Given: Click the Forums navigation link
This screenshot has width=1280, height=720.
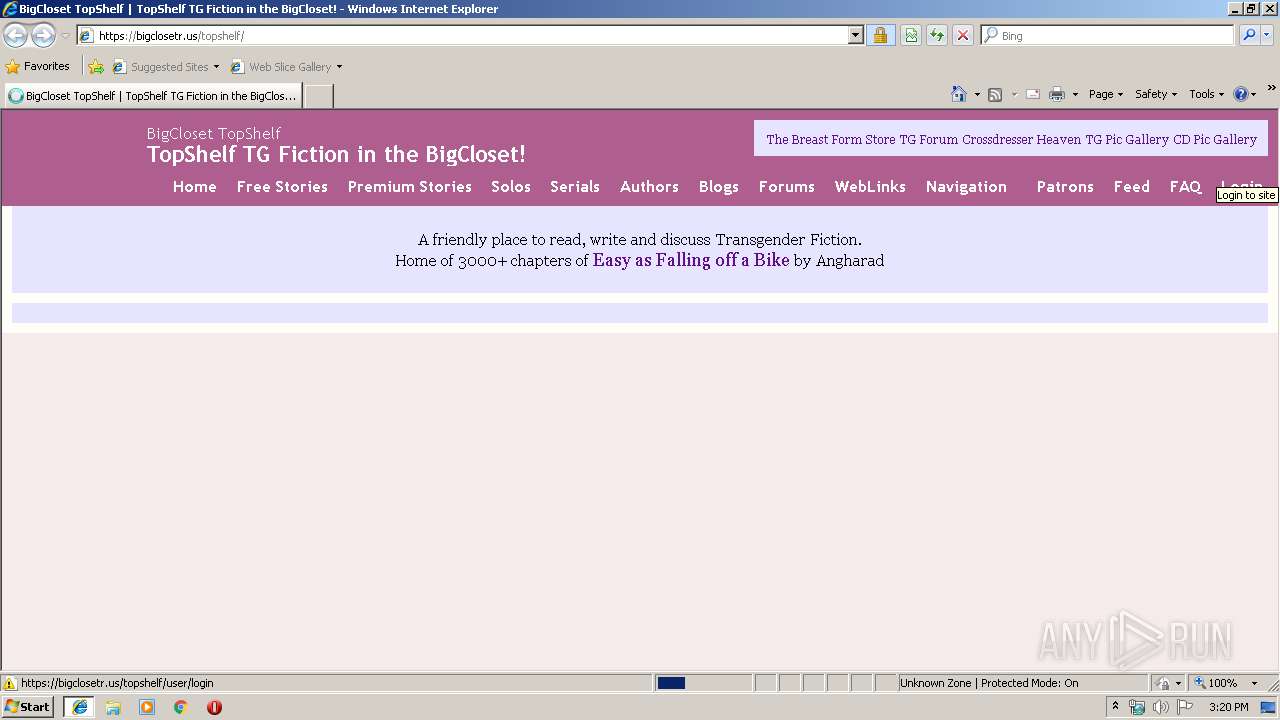Looking at the screenshot, I should pyautogui.click(x=787, y=187).
